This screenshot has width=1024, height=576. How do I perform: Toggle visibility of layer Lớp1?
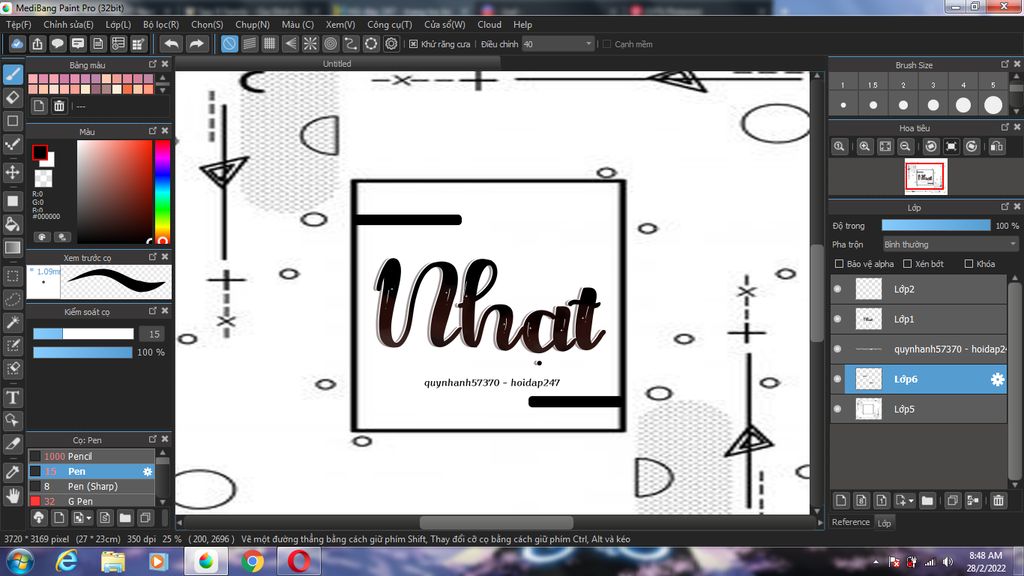838,319
